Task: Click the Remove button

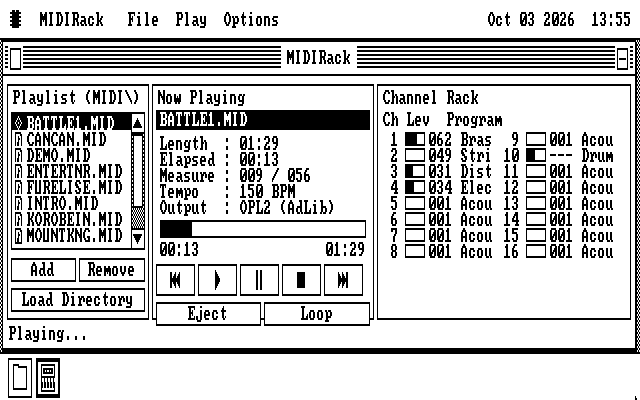Action: click(112, 270)
